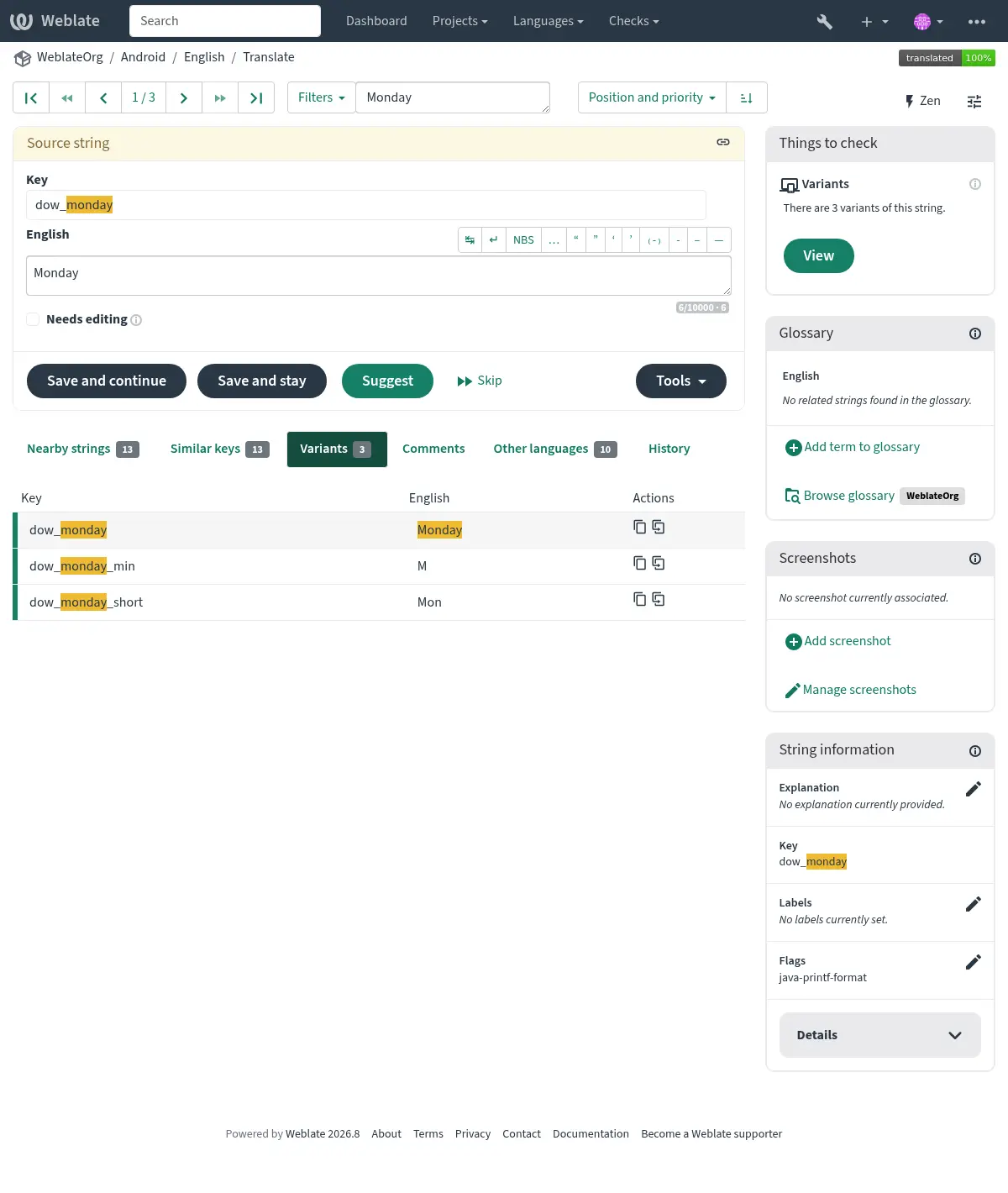Open the Filters dropdown

322,97
